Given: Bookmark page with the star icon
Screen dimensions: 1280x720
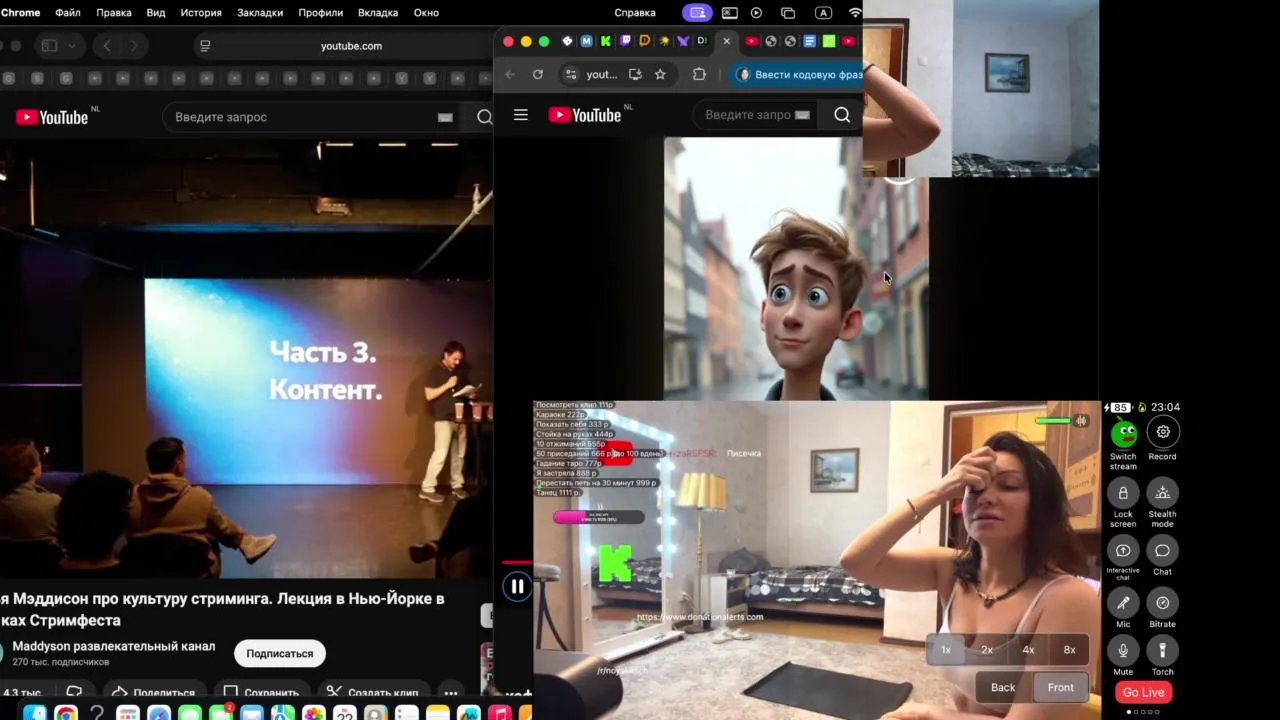Looking at the screenshot, I should (660, 74).
